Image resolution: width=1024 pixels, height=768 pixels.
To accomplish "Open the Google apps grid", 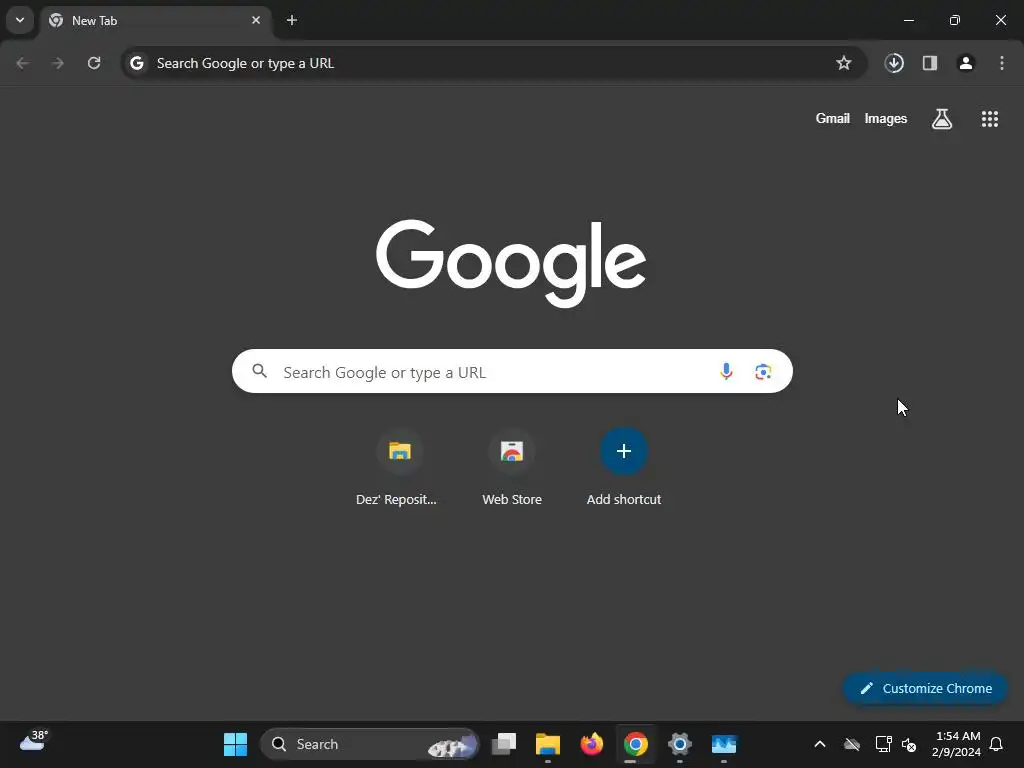I will tap(990, 119).
